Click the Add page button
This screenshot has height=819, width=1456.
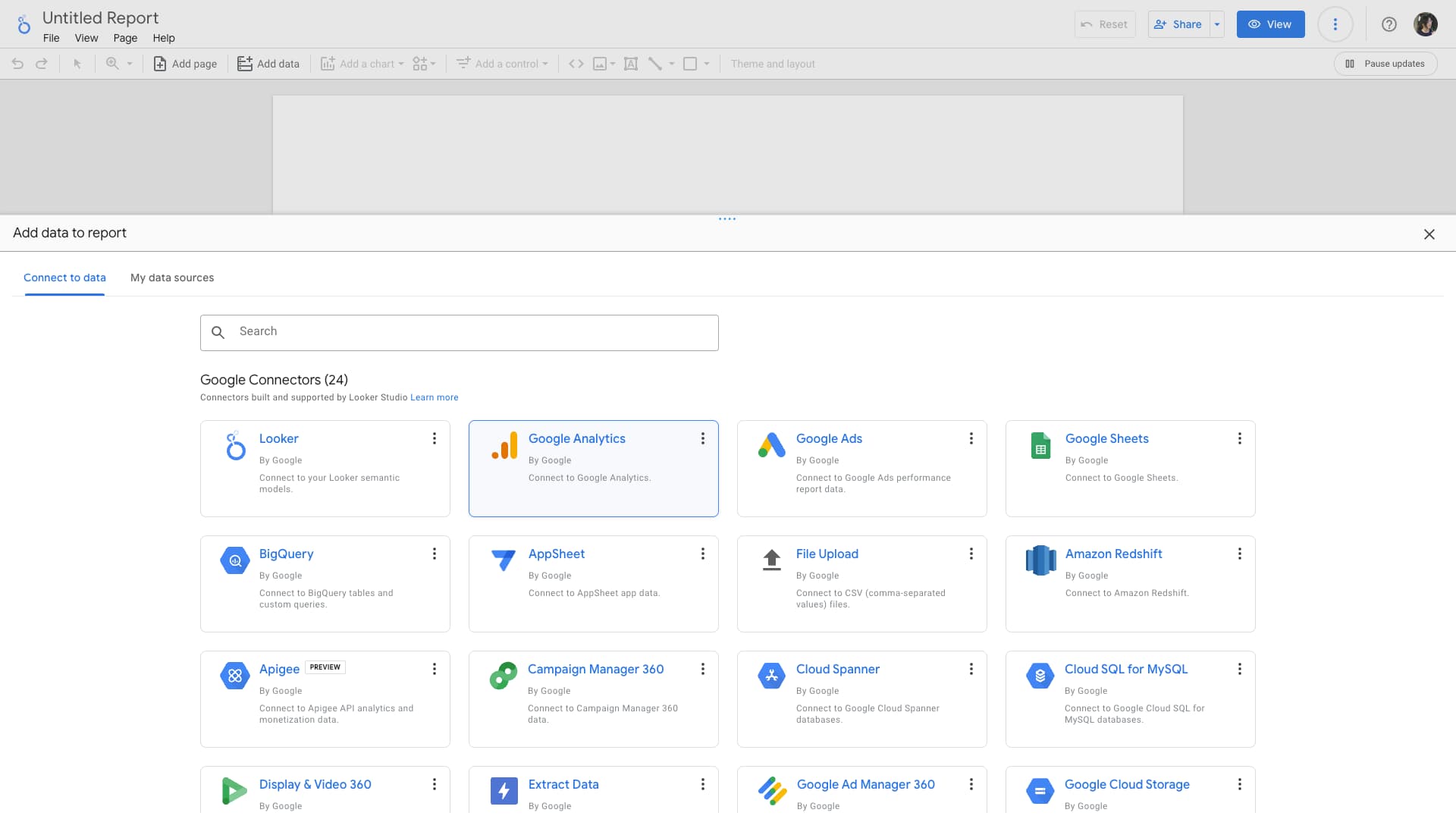186,64
